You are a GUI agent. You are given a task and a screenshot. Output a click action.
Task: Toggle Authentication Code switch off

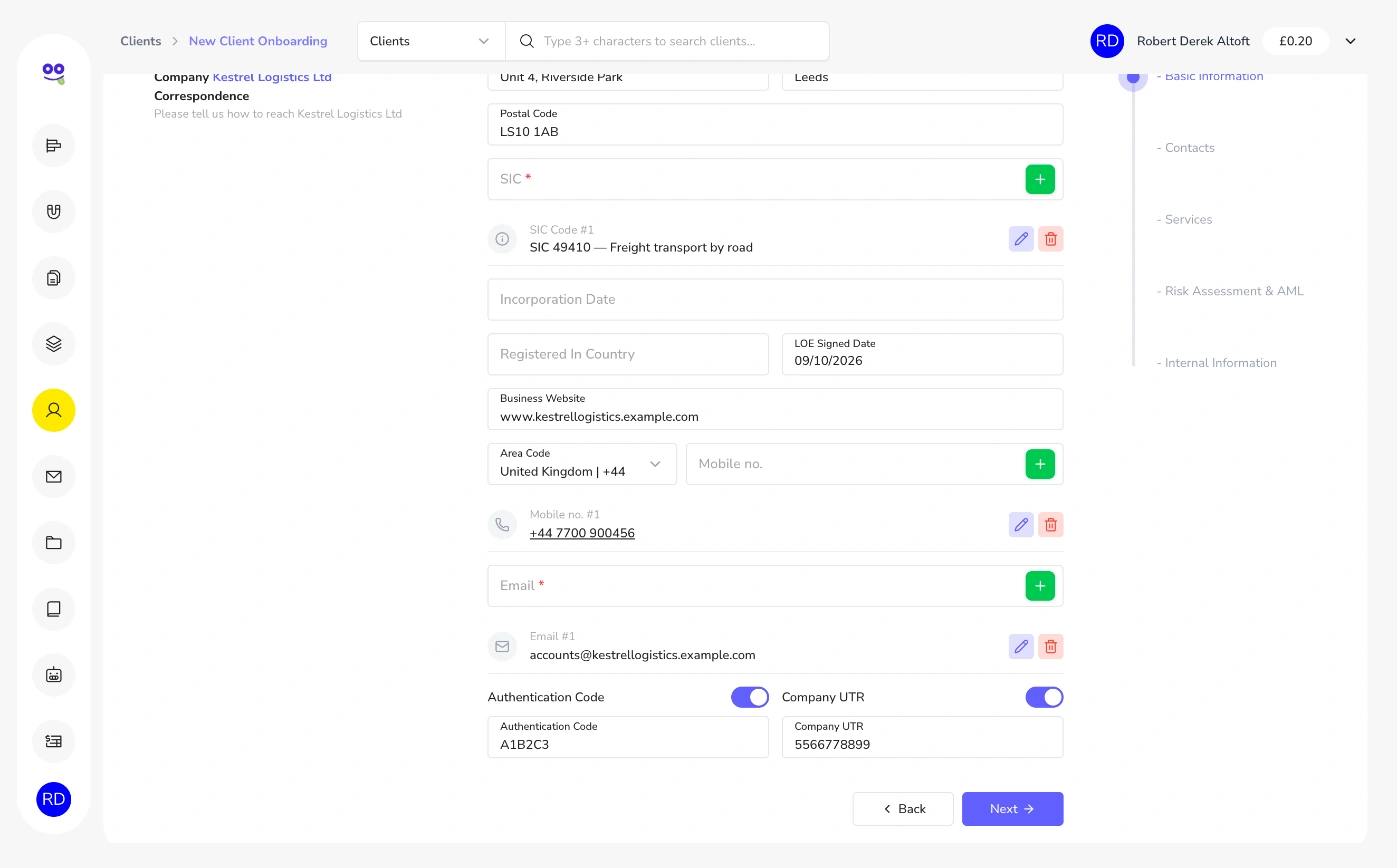tap(750, 697)
